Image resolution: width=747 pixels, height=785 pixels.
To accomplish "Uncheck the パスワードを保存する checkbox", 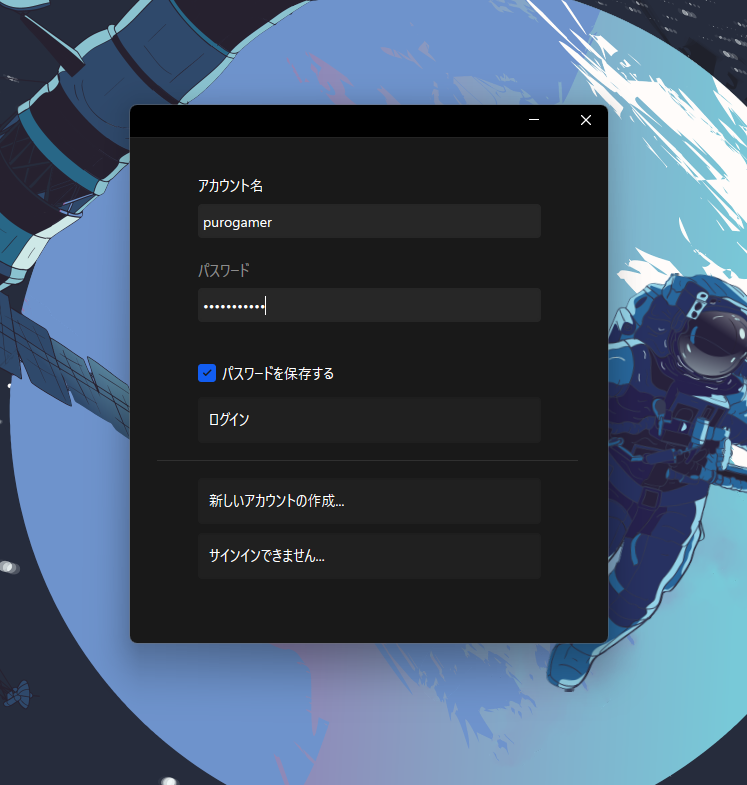I will click(207, 373).
